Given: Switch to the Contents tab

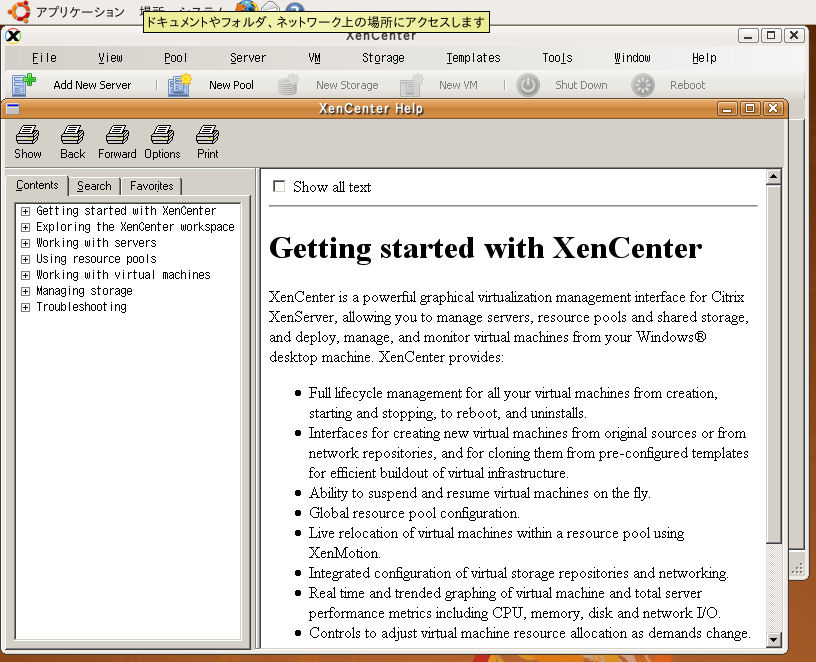Looking at the screenshot, I should click(x=37, y=185).
